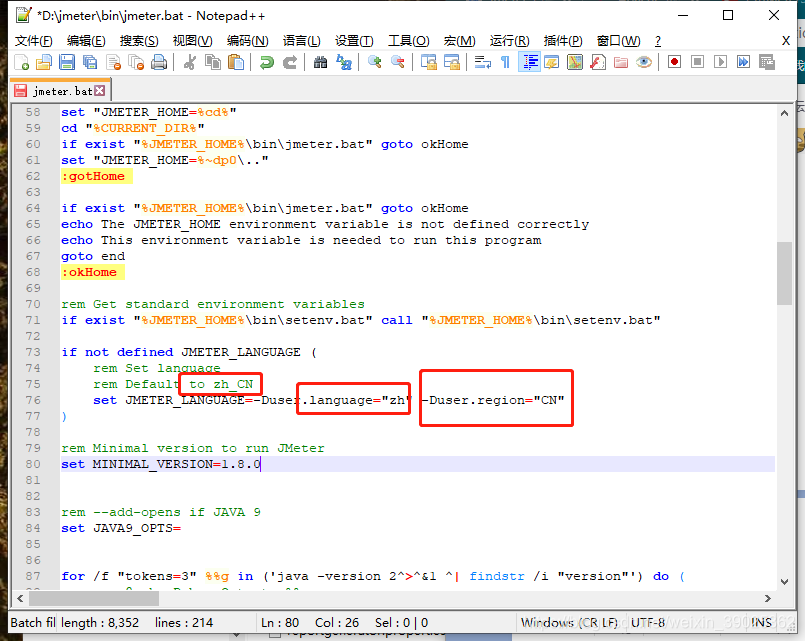Stop macro recording with the square icon
The height and width of the screenshot is (641, 805).
pyautogui.click(x=697, y=63)
